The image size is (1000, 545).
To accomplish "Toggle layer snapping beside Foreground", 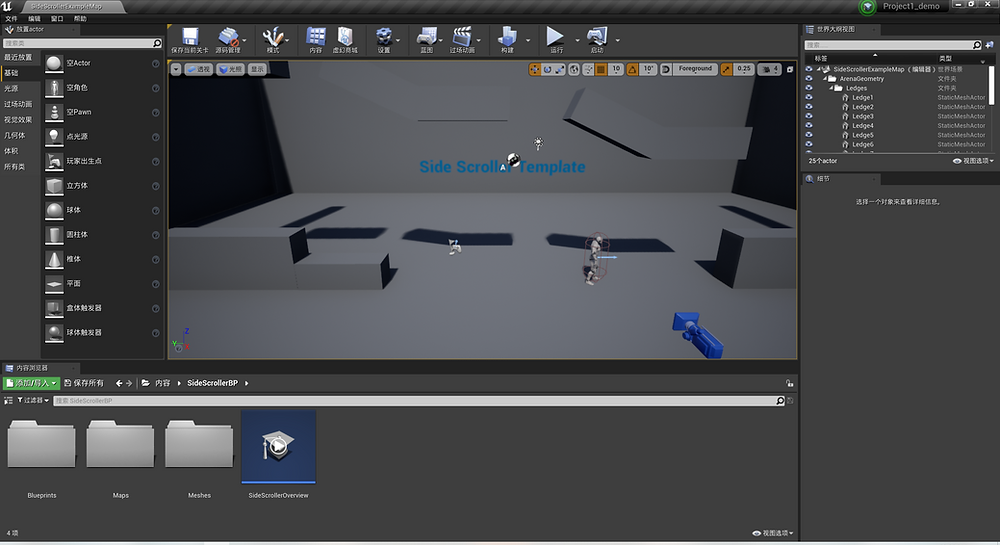I will click(666, 69).
